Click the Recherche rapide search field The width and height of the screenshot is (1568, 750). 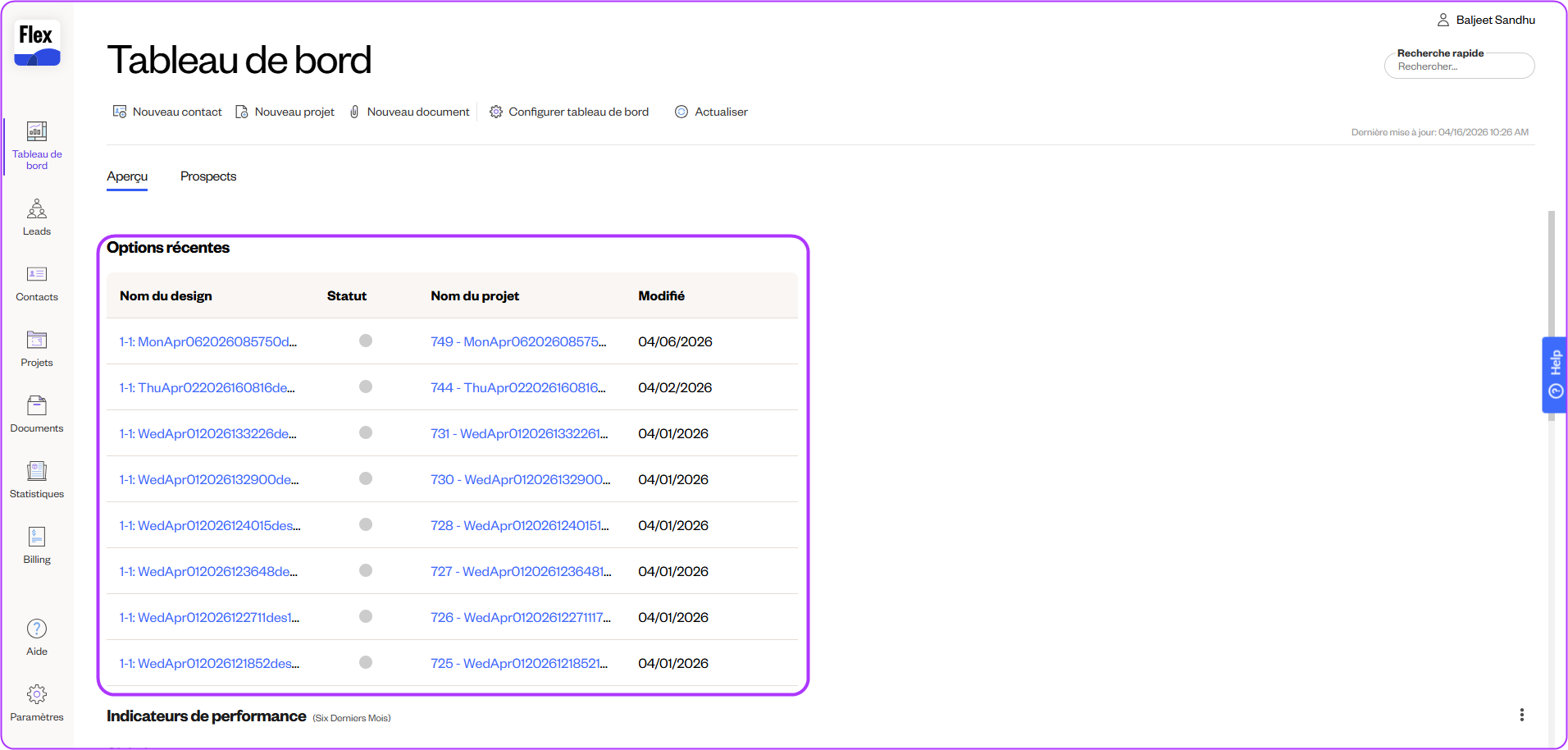point(1459,67)
